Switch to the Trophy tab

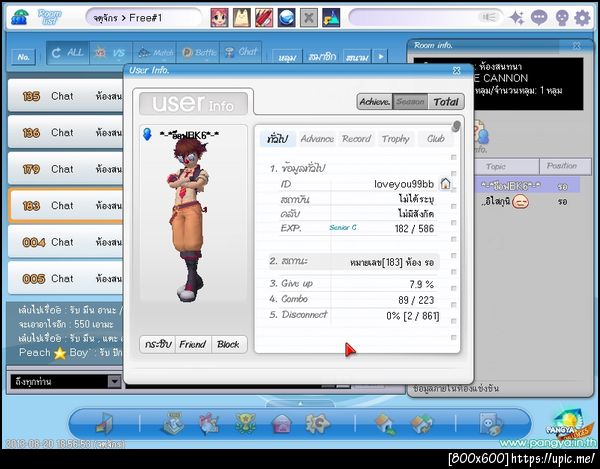click(396, 138)
